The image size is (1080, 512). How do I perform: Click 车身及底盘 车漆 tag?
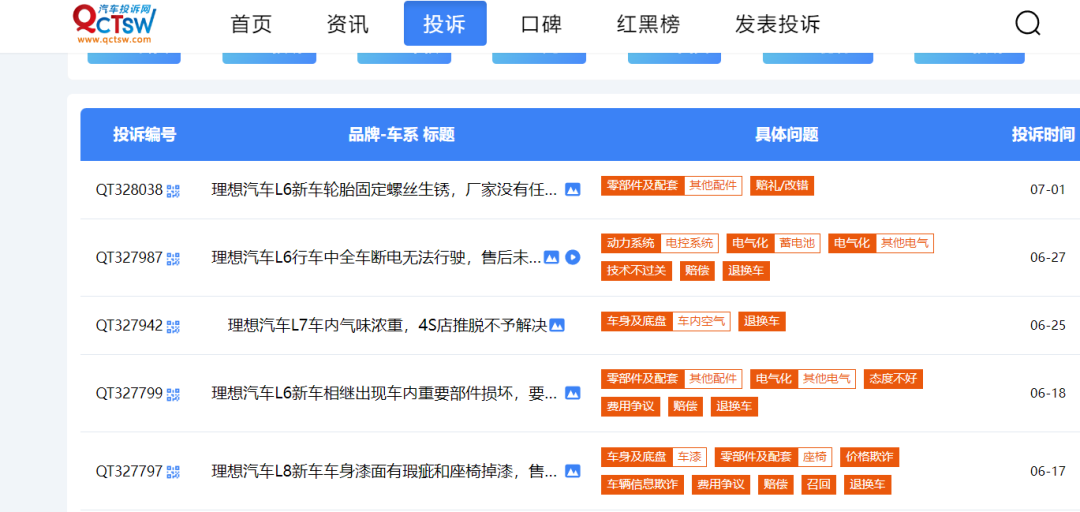pyautogui.click(x=654, y=457)
